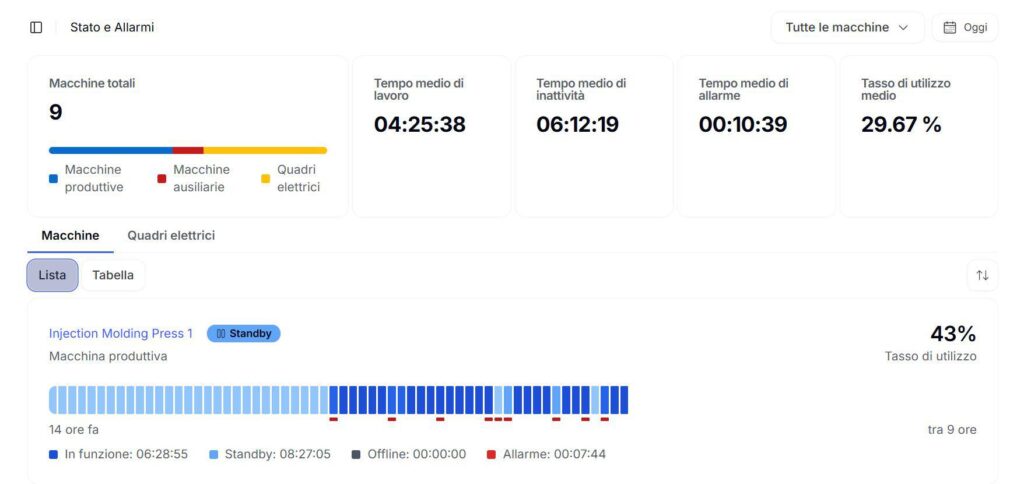The image size is (1024, 484).
Task: Toggle the sidebar panel icon
Action: pos(37,27)
